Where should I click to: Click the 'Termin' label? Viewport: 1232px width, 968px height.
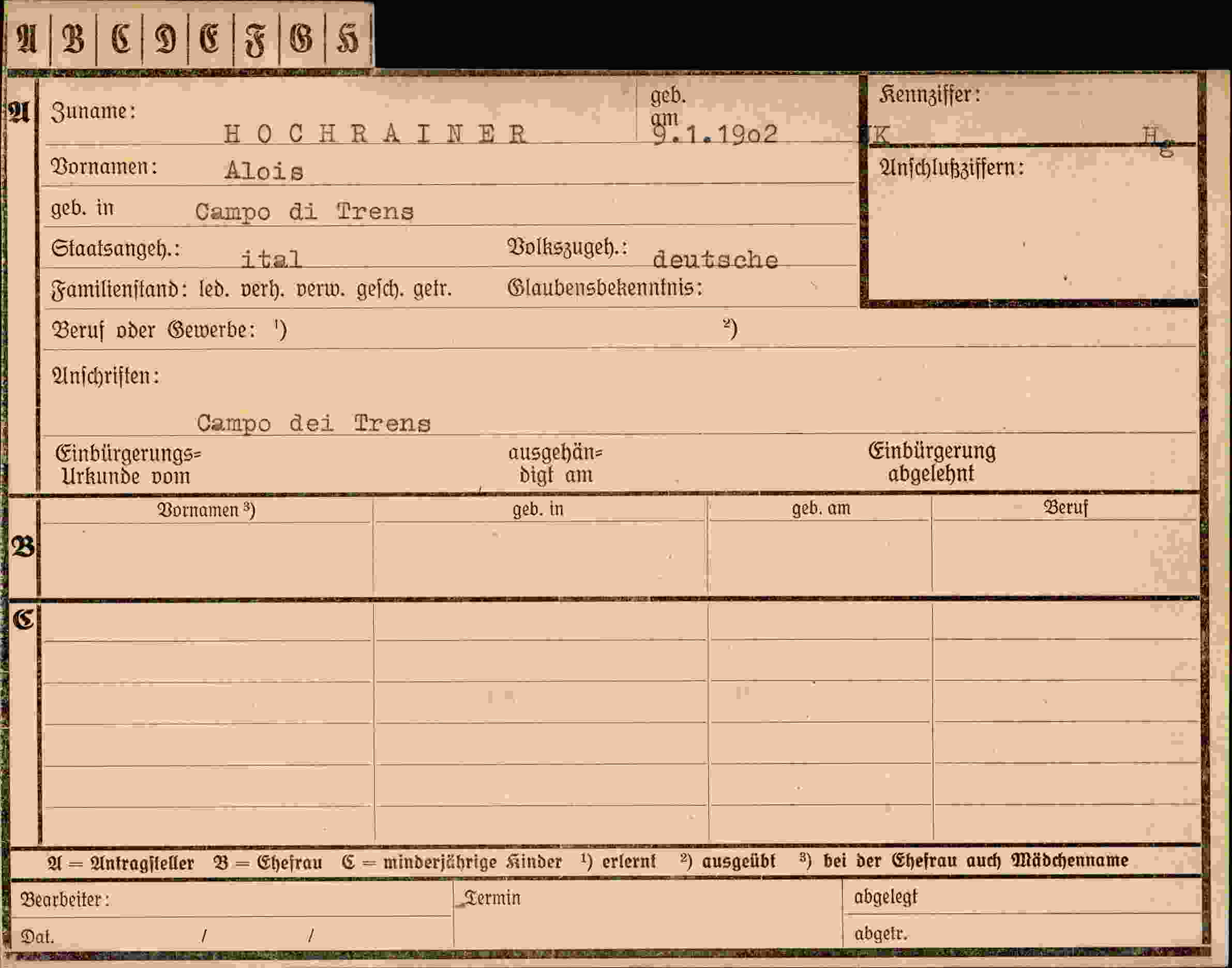(491, 898)
